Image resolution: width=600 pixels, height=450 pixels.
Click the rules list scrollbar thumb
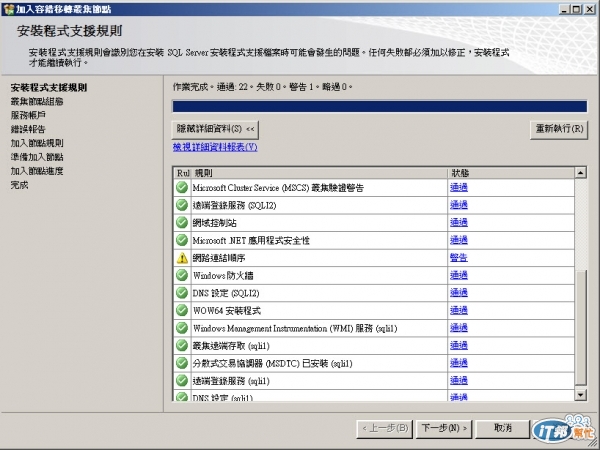[580, 328]
